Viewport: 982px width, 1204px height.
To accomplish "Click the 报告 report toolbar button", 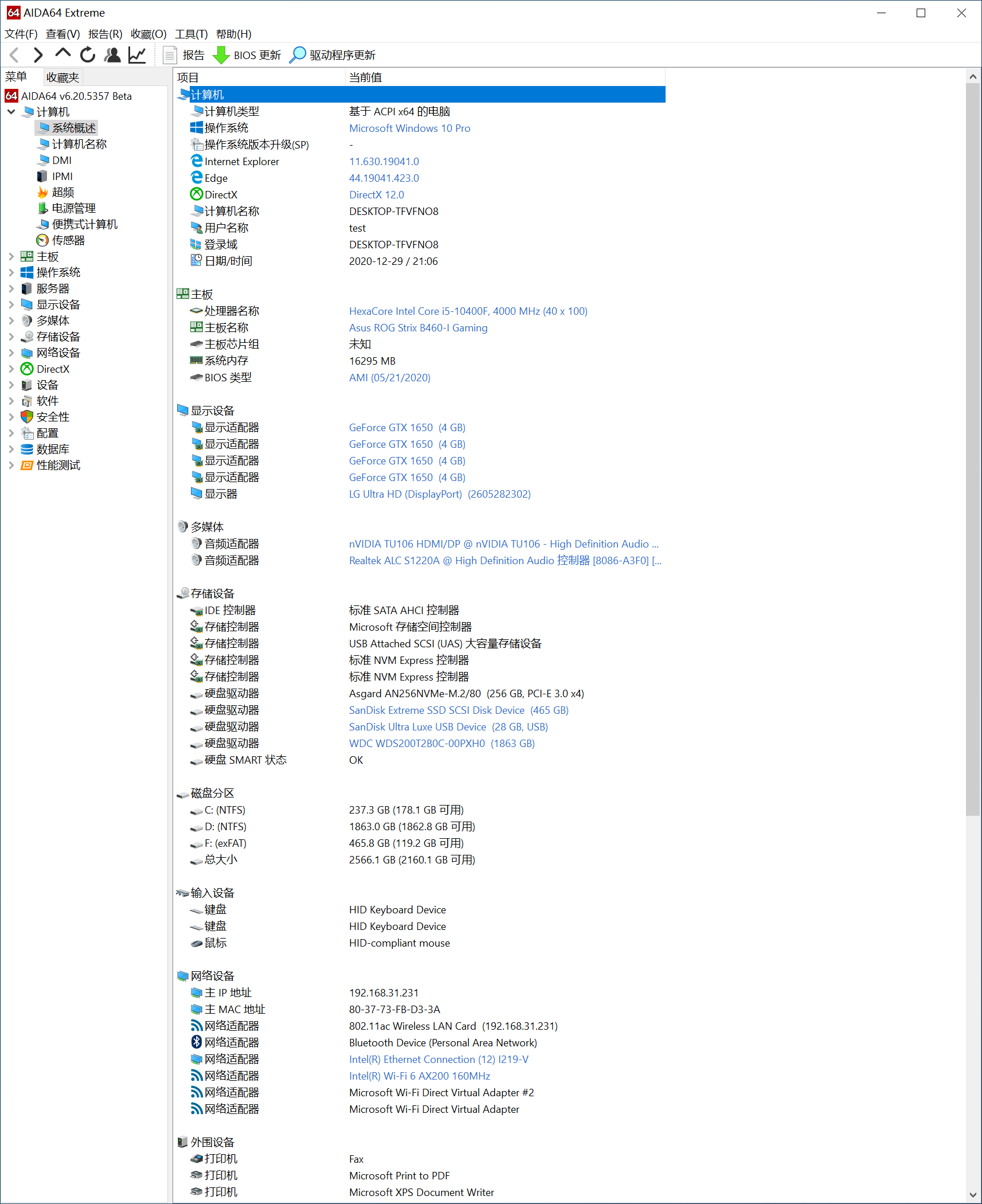I will click(185, 55).
